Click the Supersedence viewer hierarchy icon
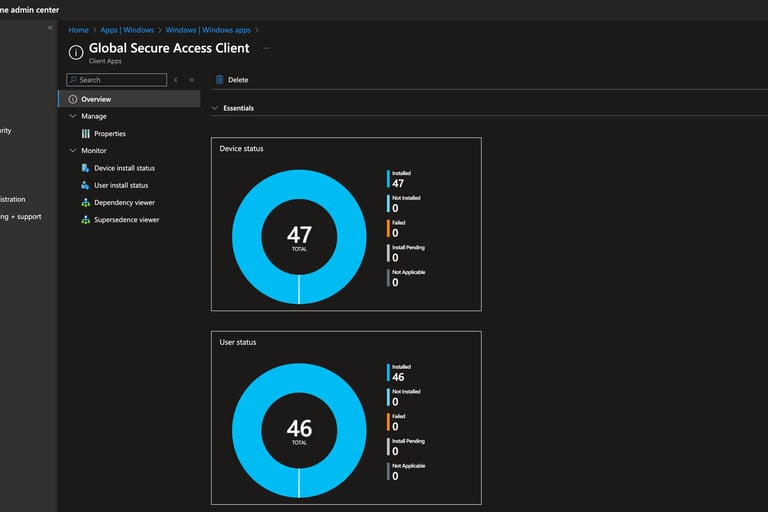 (x=86, y=219)
